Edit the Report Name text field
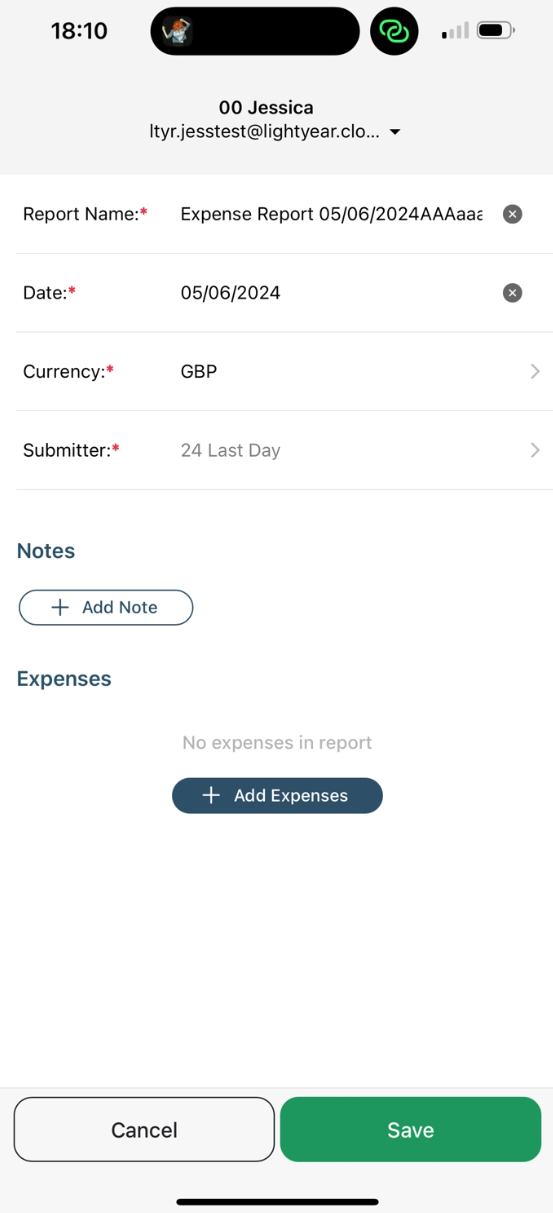This screenshot has height=1213, width=553. coord(332,214)
